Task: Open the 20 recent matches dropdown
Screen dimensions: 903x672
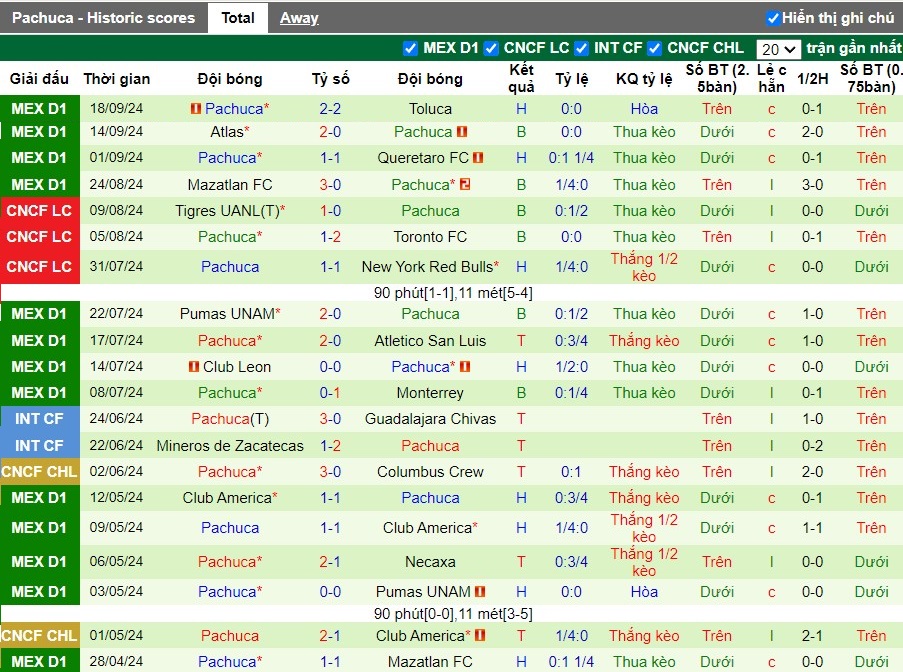Action: point(778,50)
